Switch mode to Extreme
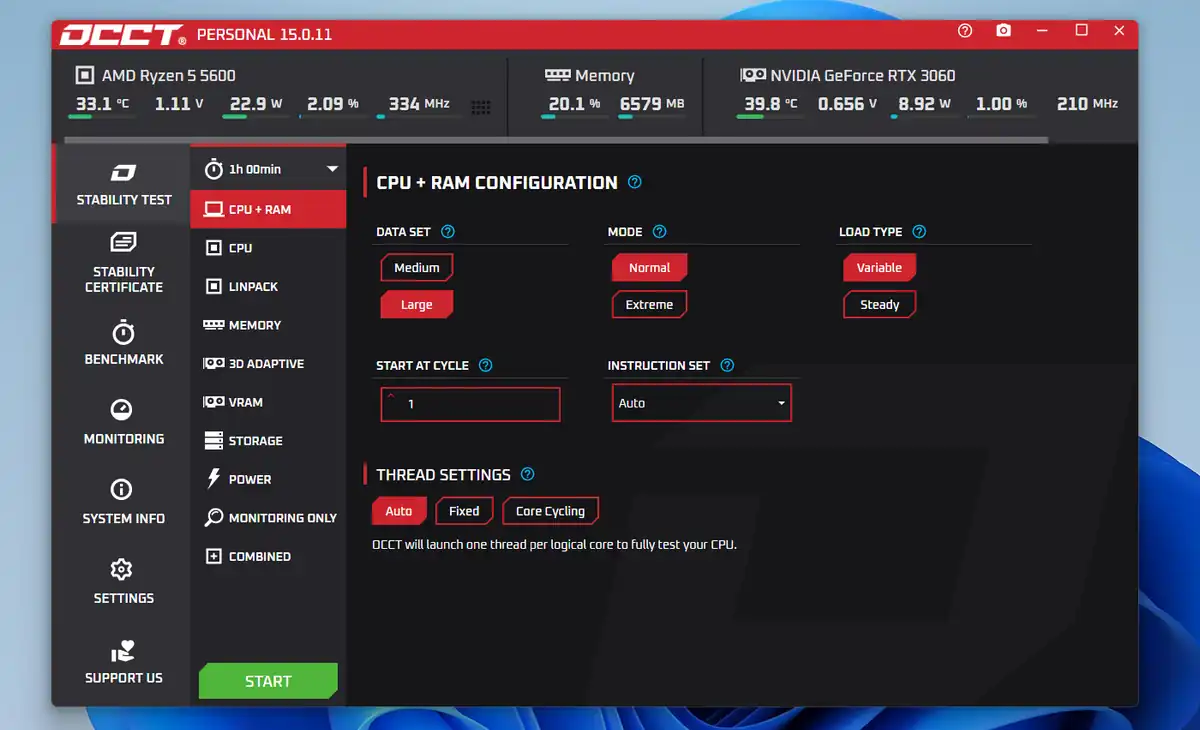Image resolution: width=1200 pixels, height=730 pixels. 649,305
